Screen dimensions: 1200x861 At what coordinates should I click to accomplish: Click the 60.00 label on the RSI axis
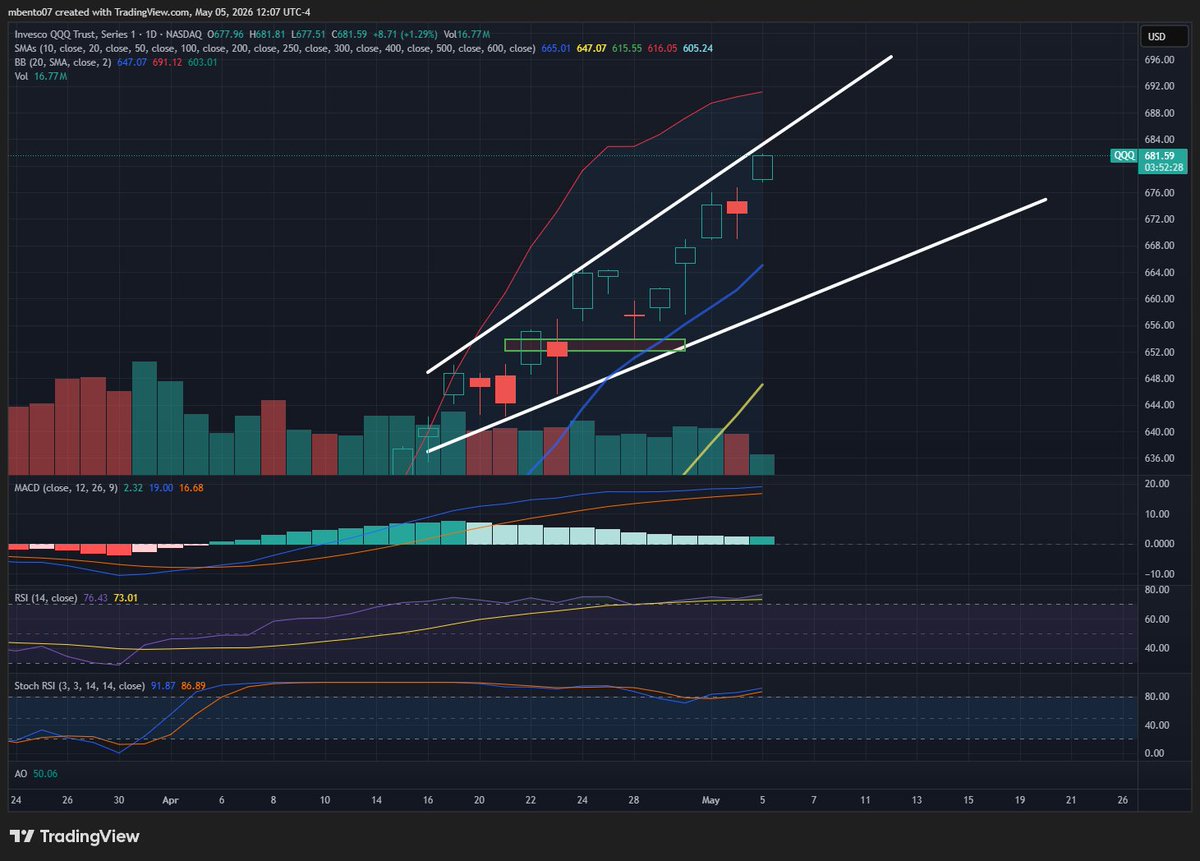tap(1159, 620)
